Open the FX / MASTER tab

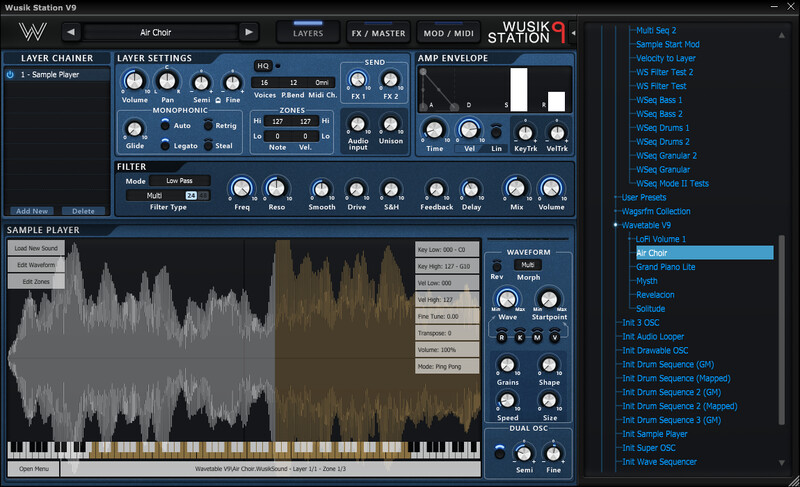pos(378,33)
